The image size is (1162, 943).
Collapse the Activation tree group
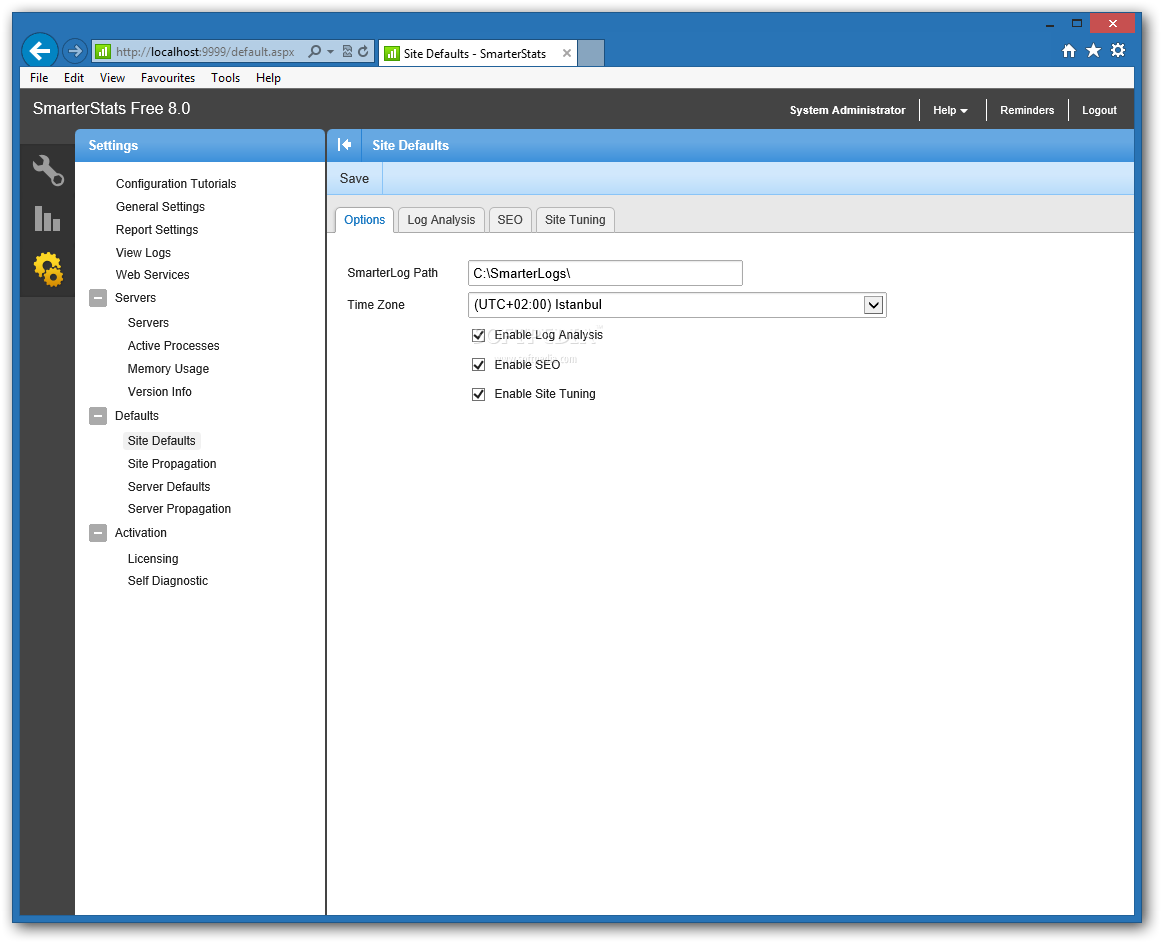pyautogui.click(x=98, y=533)
